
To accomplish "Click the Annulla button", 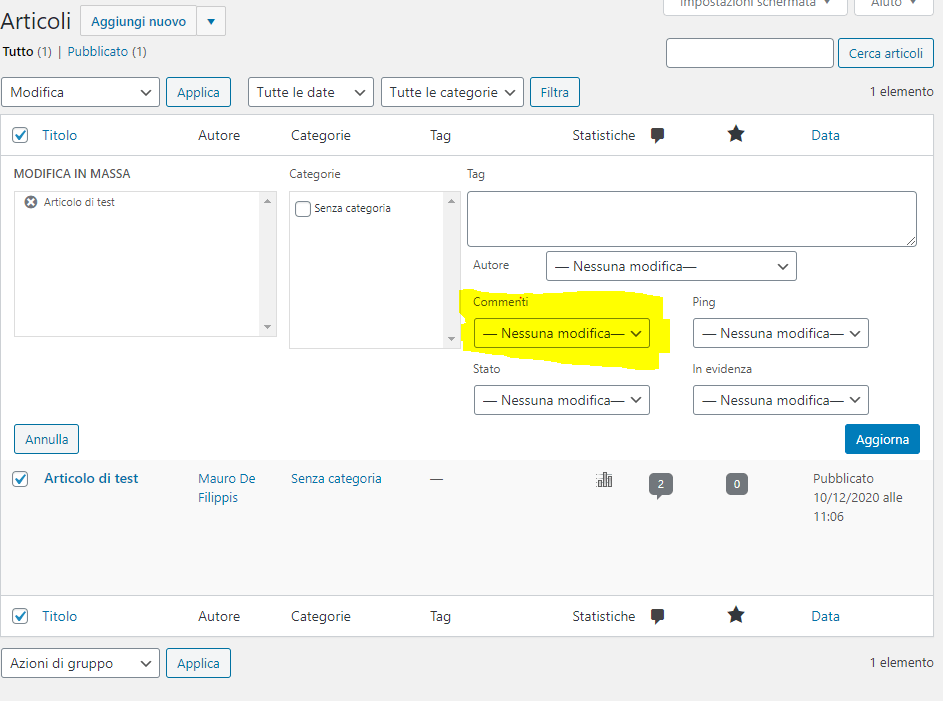I will coord(46,439).
